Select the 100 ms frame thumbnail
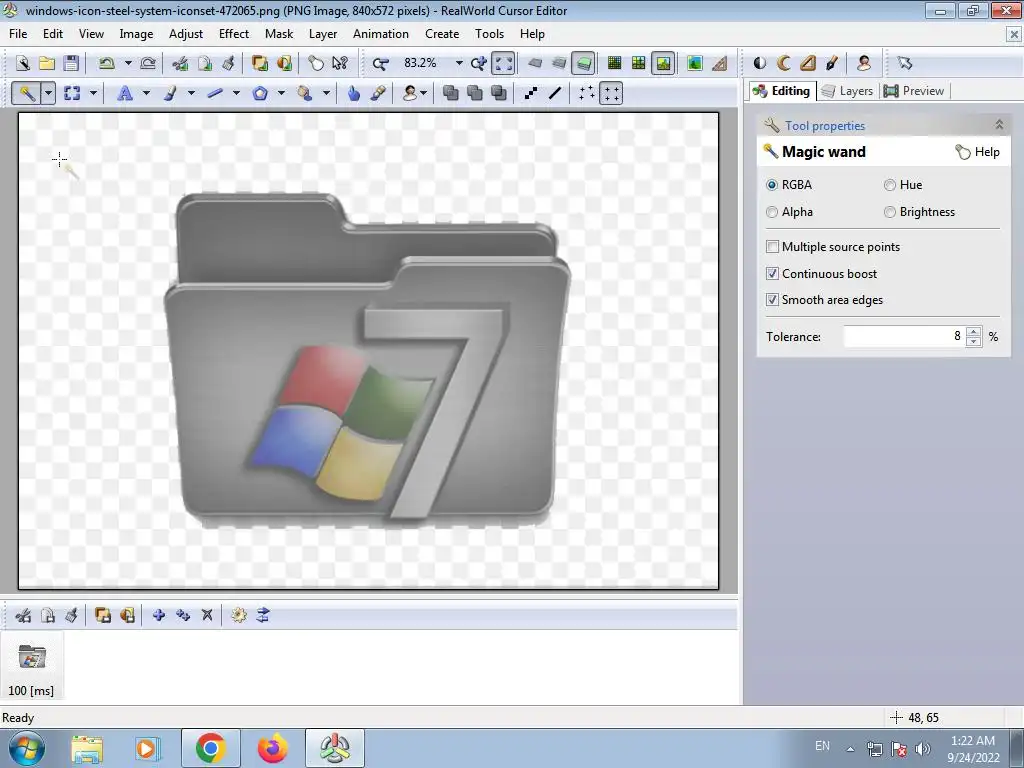This screenshot has width=1024, height=768. (31, 667)
